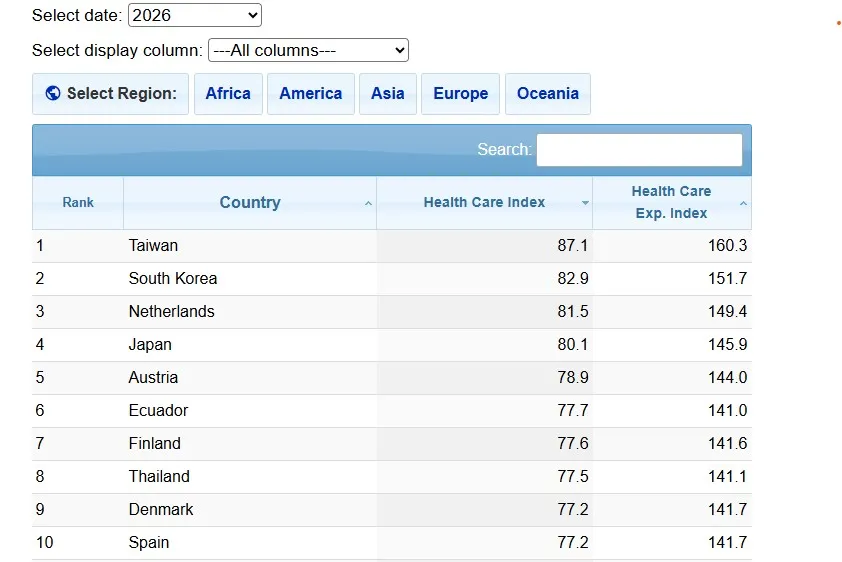
Task: Click the sort arrow in Country header
Action: click(368, 203)
